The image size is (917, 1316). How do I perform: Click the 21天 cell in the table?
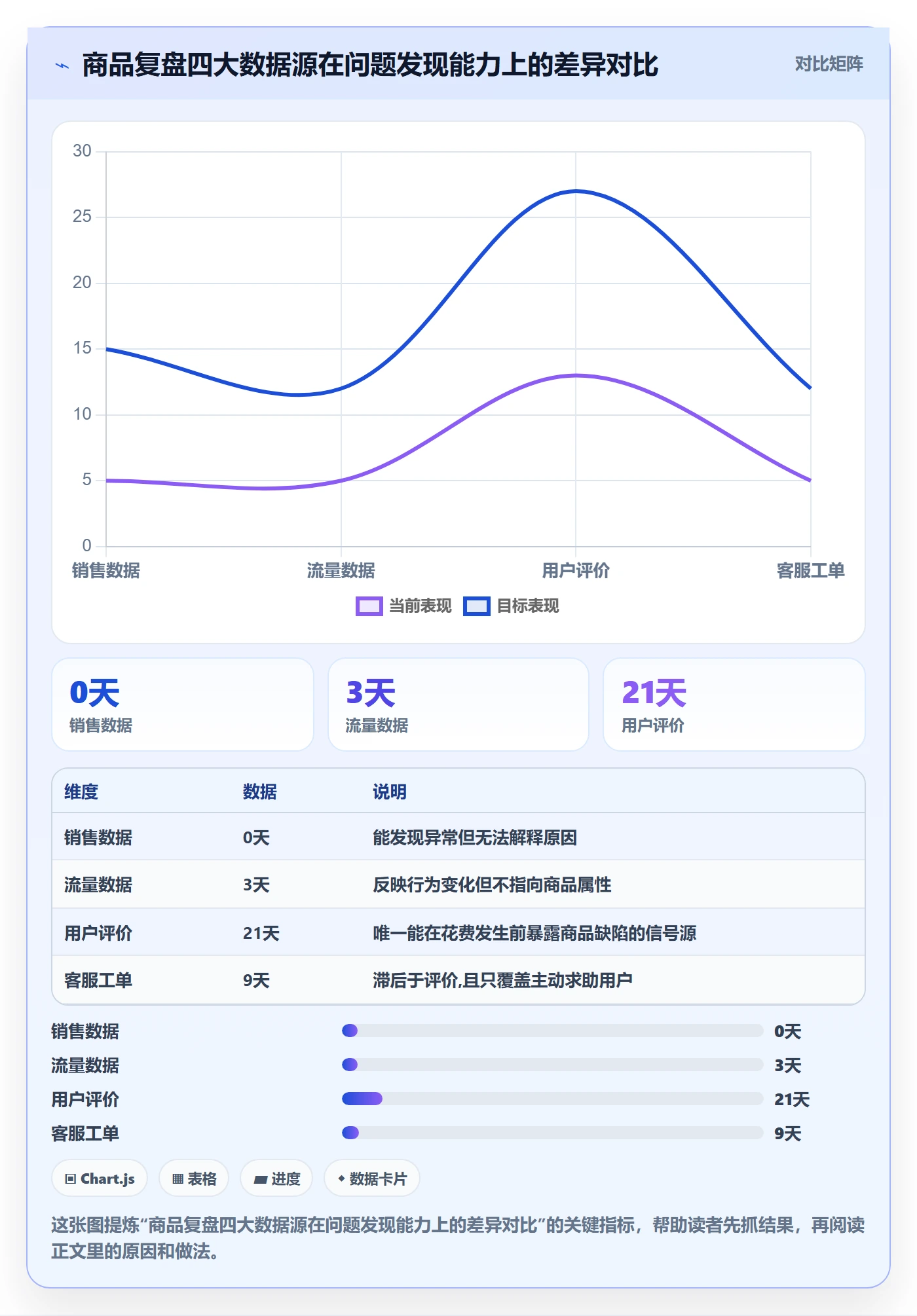(x=261, y=933)
